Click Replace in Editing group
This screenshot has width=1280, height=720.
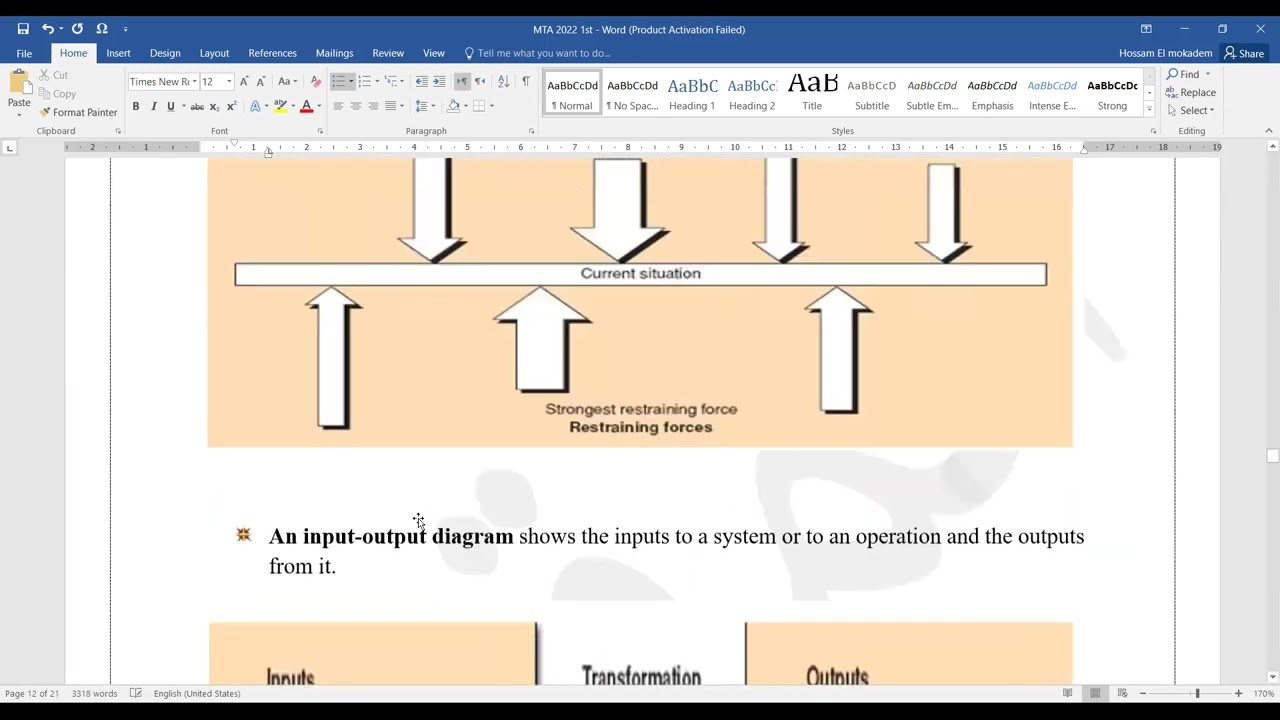[1190, 92]
